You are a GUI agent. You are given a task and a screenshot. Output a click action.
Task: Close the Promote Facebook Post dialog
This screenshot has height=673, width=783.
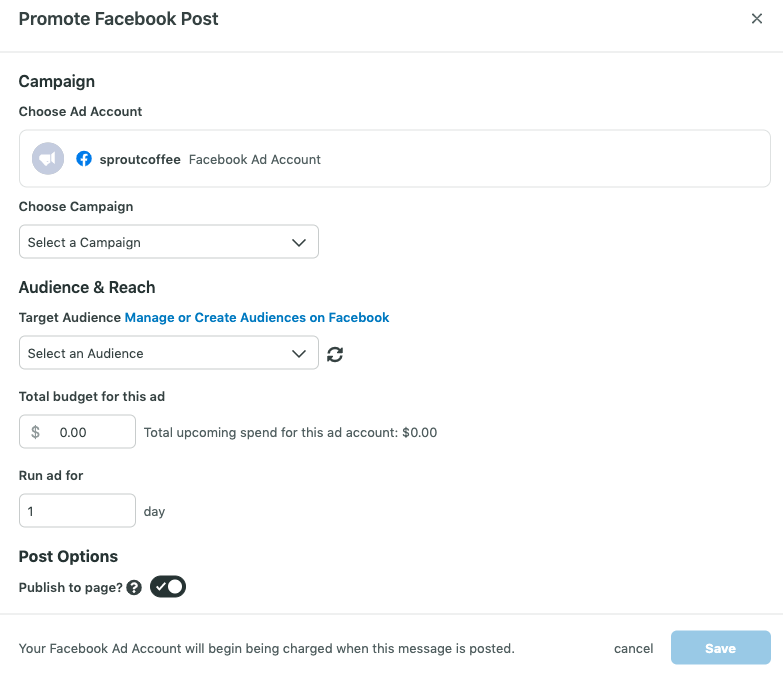(757, 18)
